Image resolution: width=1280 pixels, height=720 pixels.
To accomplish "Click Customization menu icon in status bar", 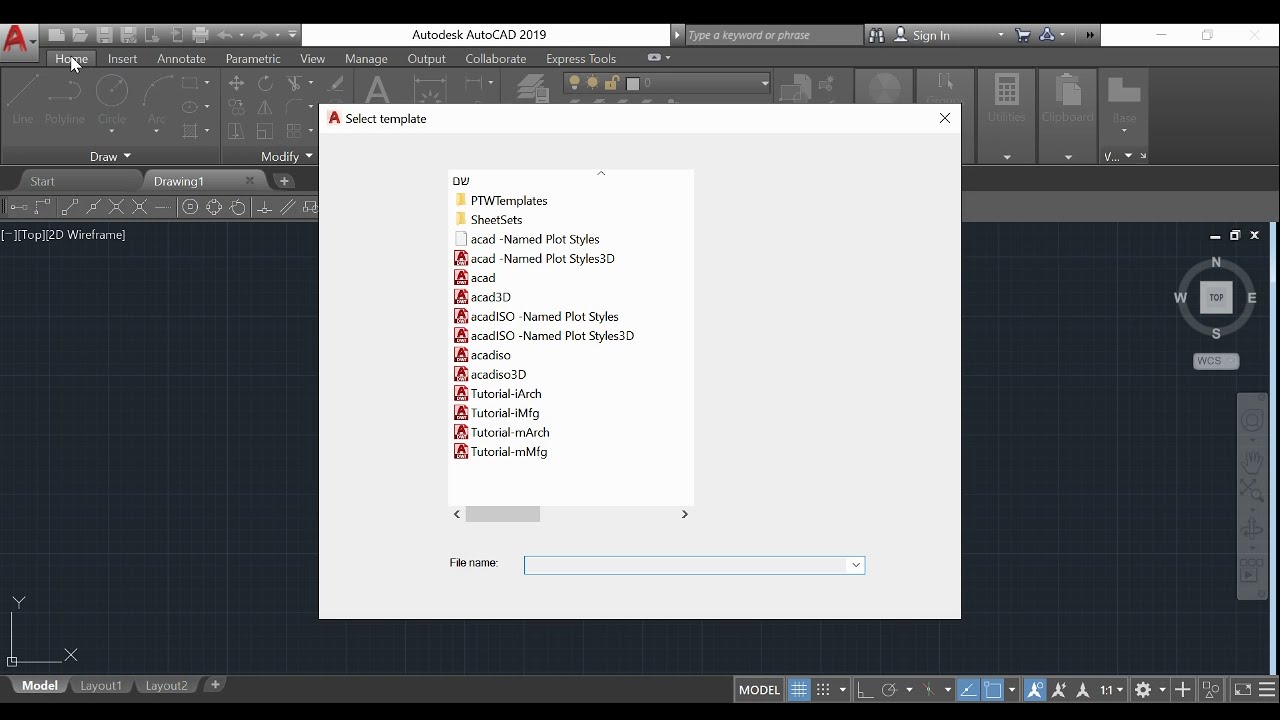I will [x=1267, y=690].
